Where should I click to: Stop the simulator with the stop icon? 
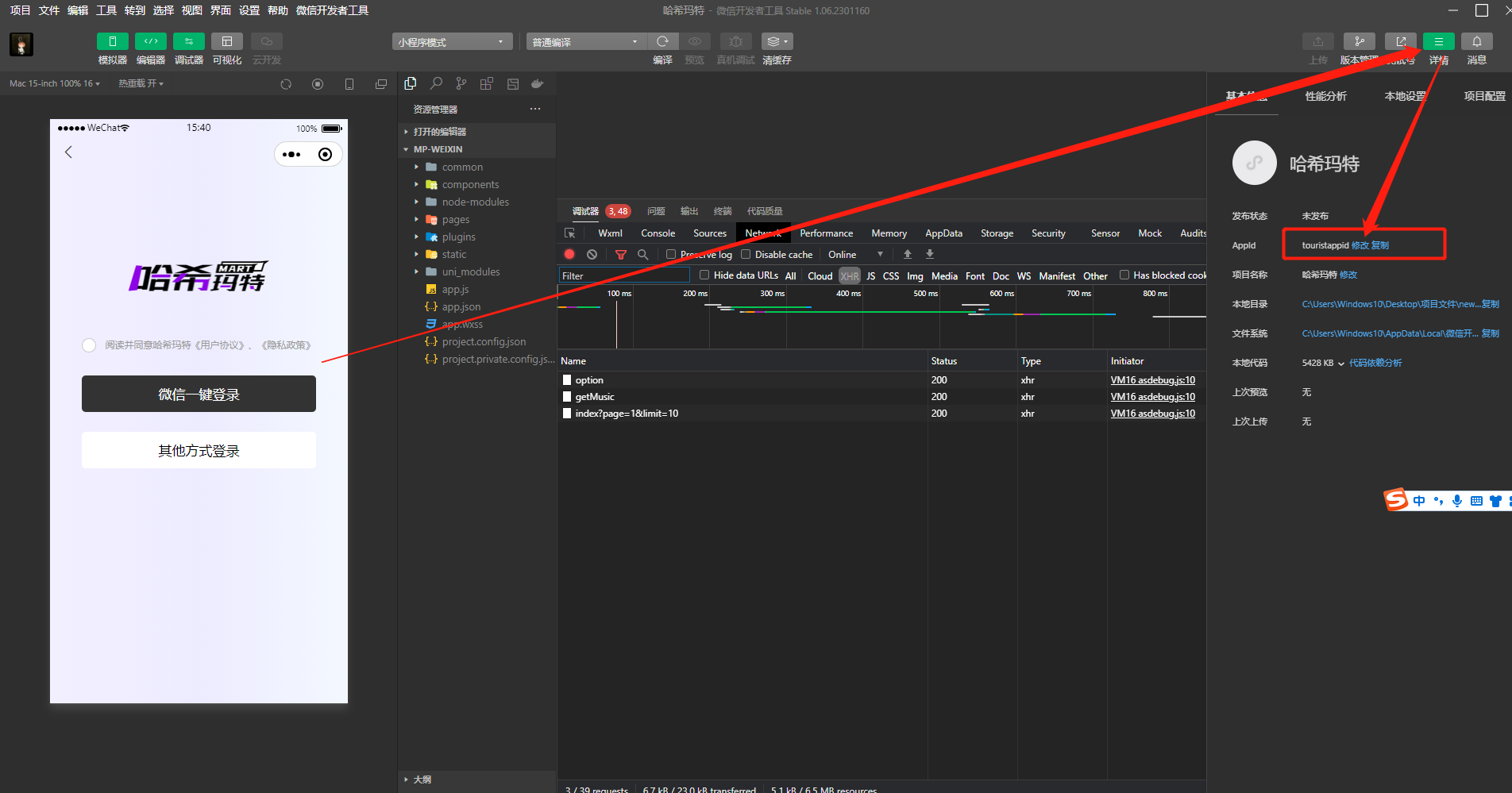[318, 84]
